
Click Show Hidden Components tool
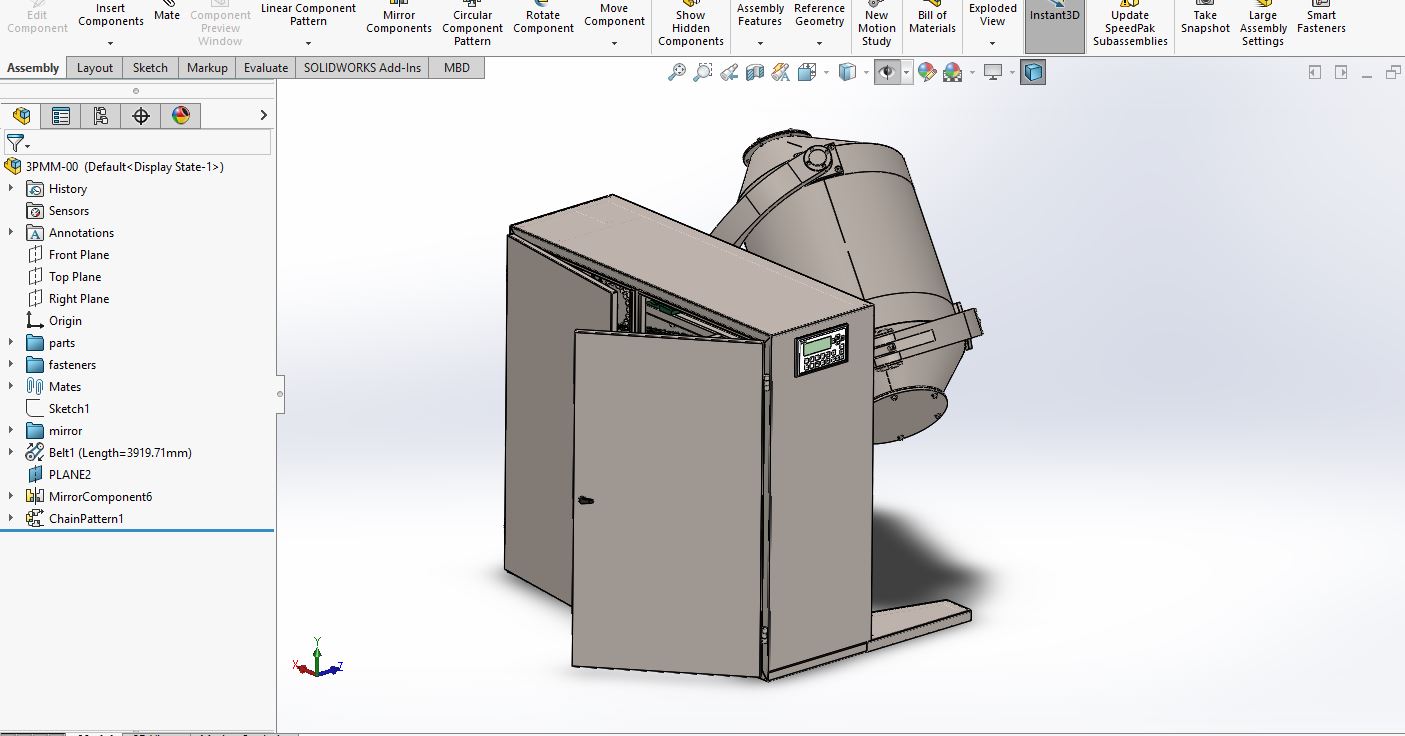point(691,25)
